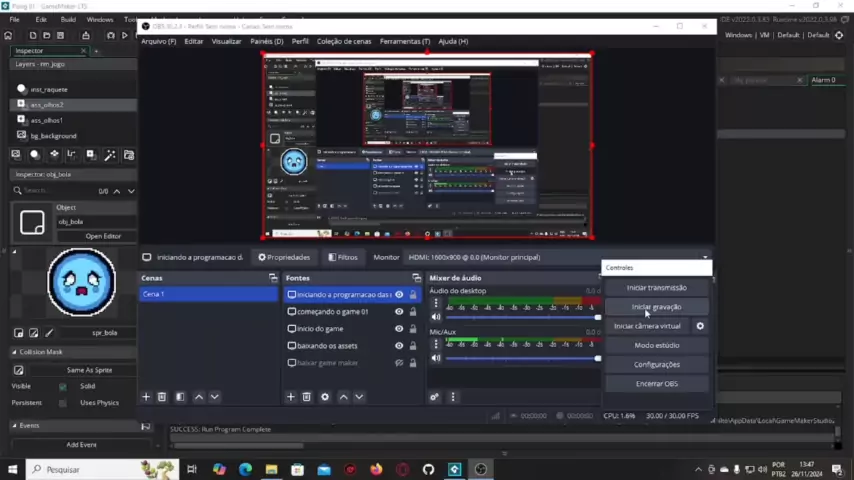Open source properties gear in Fontes toolbar
This screenshot has width=854, height=480.
[x=324, y=397]
